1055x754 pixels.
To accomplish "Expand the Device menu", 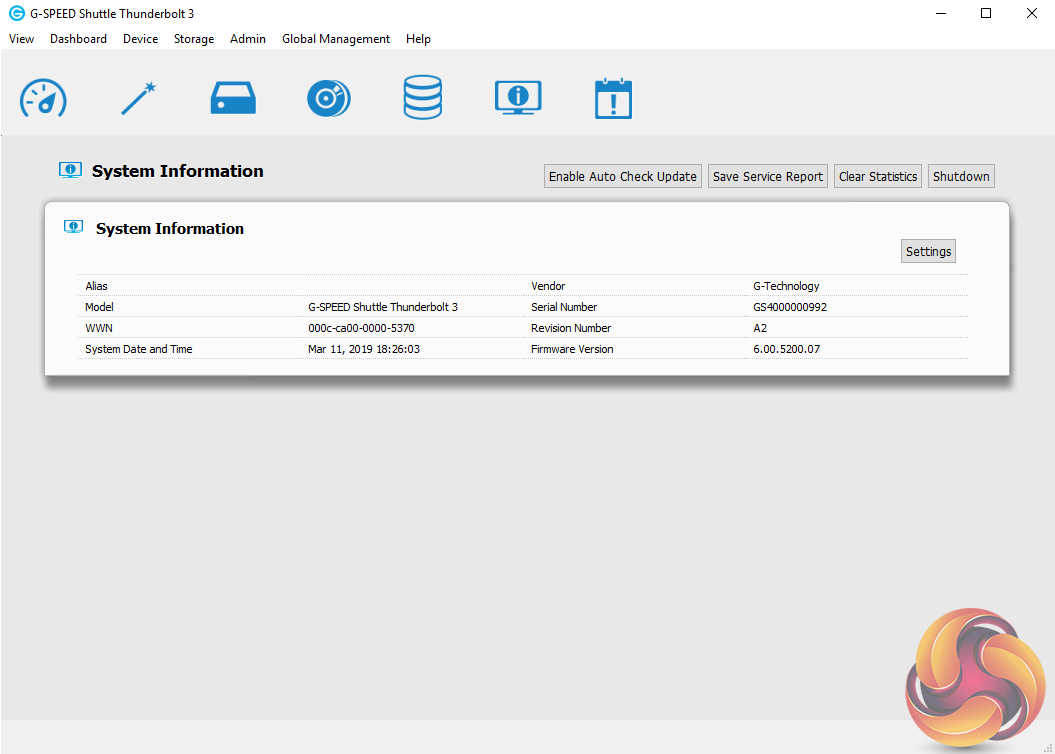I will (x=140, y=39).
